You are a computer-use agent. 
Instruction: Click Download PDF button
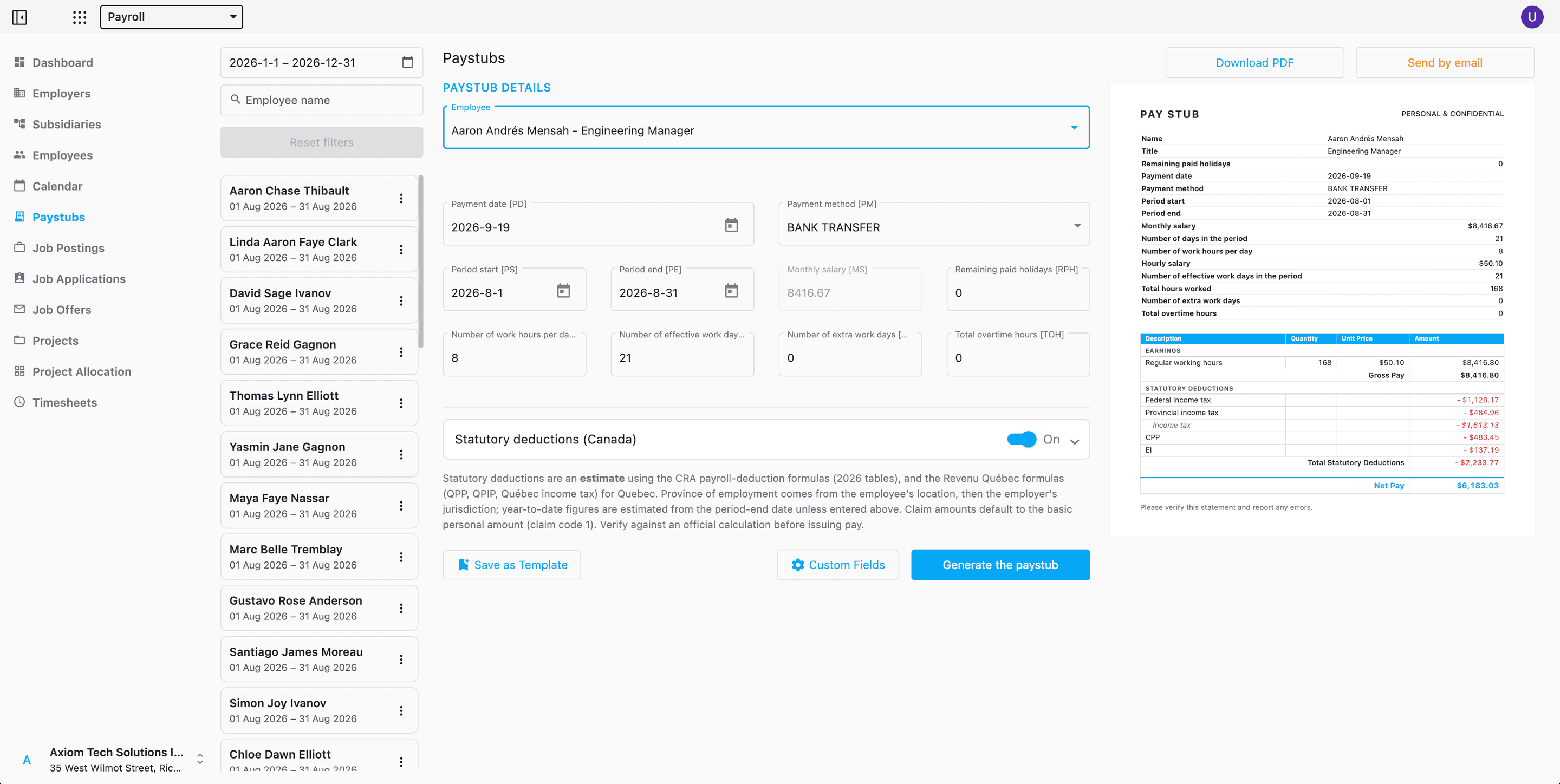(x=1254, y=63)
